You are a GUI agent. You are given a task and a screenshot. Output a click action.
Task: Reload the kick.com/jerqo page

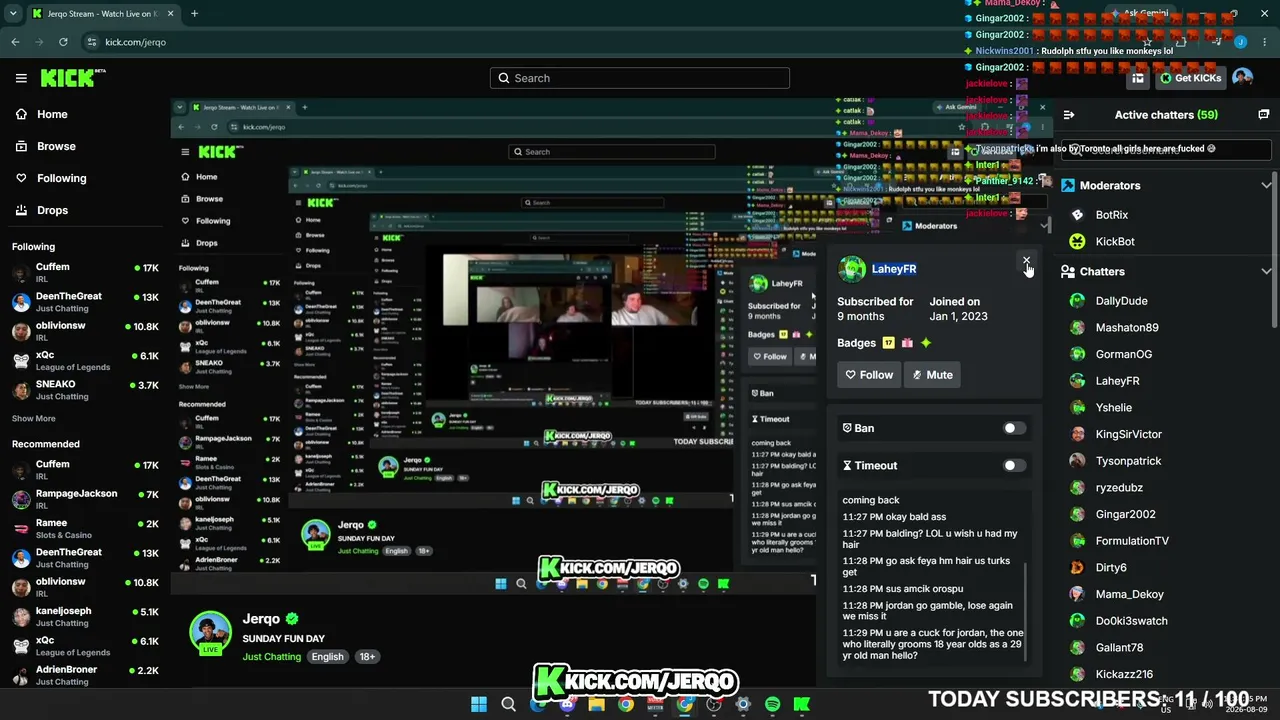point(63,42)
